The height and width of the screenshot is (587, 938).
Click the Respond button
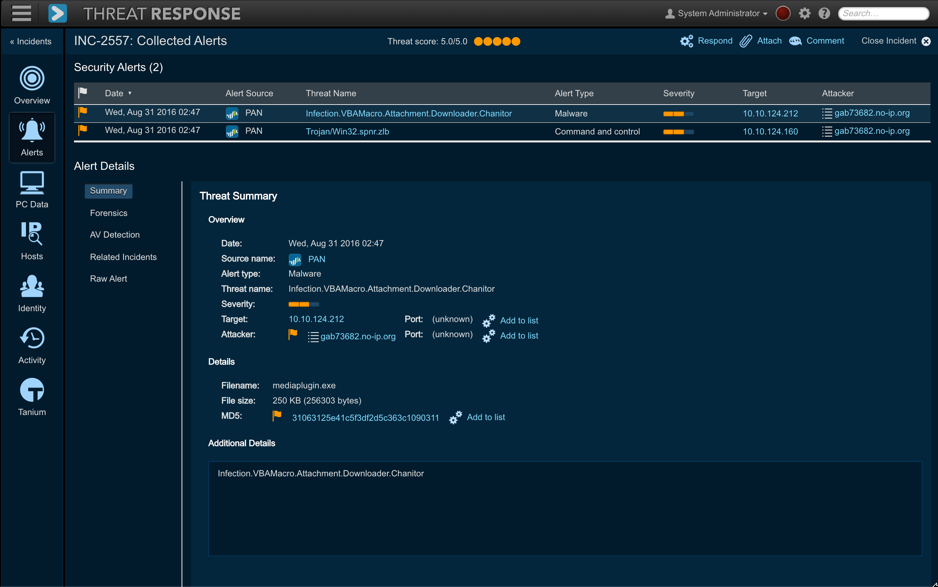click(x=706, y=41)
